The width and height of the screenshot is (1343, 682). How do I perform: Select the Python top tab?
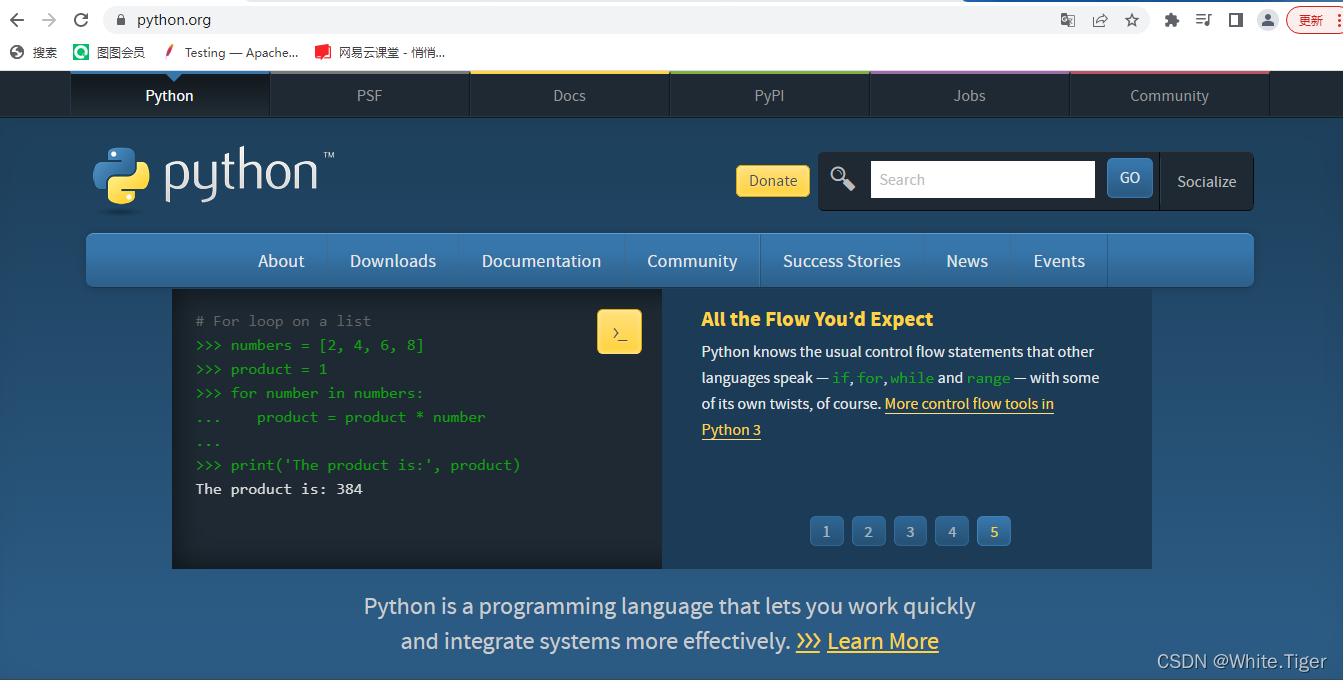[170, 95]
